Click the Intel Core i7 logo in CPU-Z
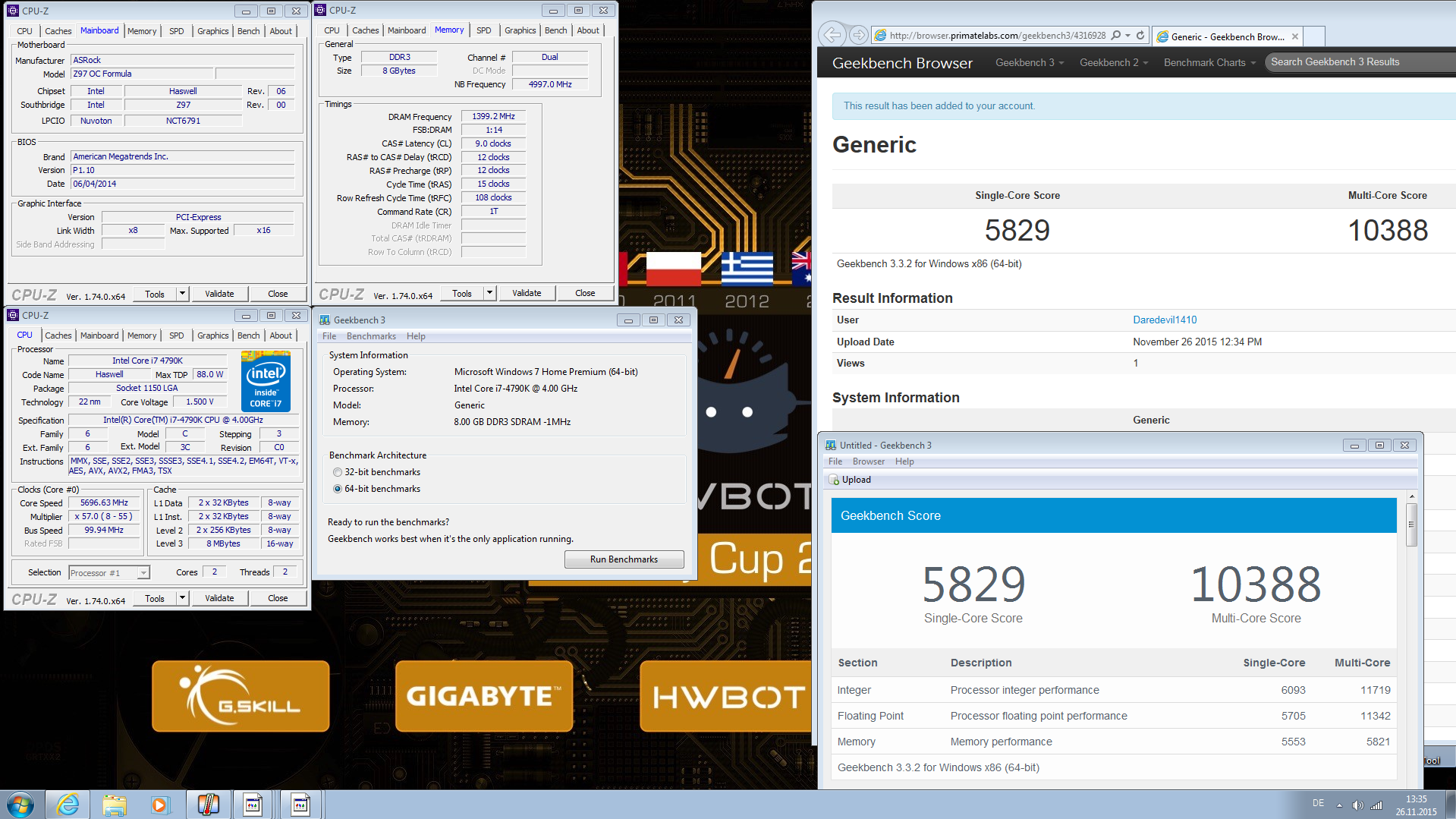The height and width of the screenshot is (819, 1456). [x=266, y=382]
